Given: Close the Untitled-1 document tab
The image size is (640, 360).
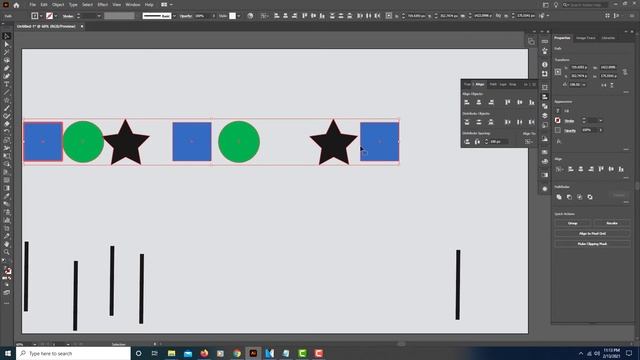Looking at the screenshot, I should pyautogui.click(x=82, y=27).
